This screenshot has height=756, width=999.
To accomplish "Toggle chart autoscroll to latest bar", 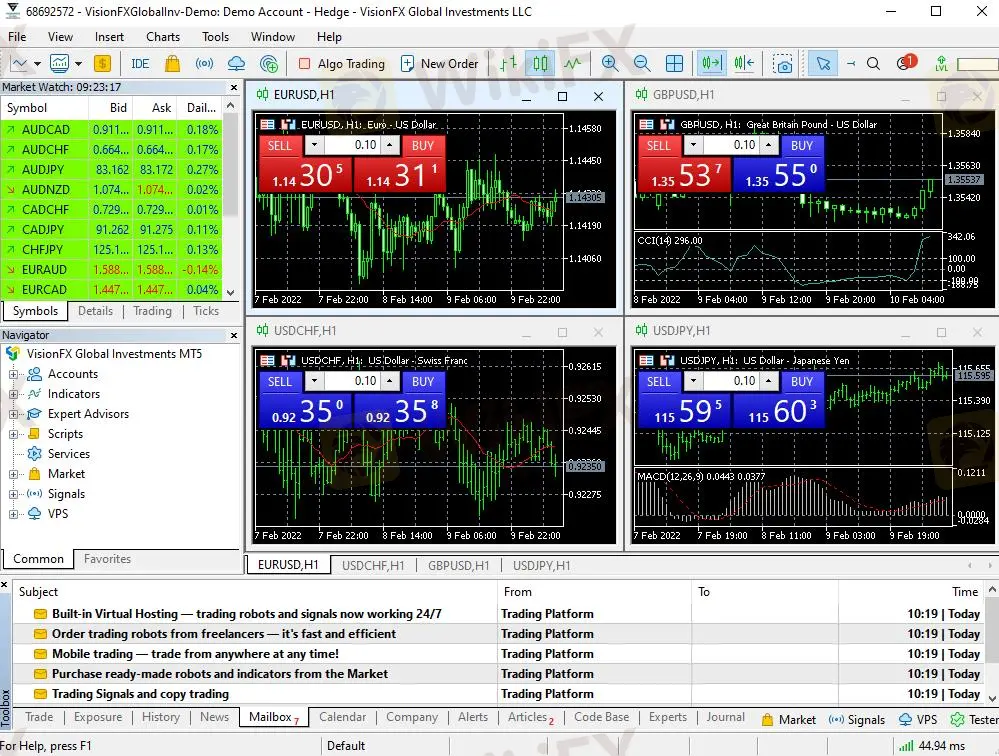I will (712, 64).
